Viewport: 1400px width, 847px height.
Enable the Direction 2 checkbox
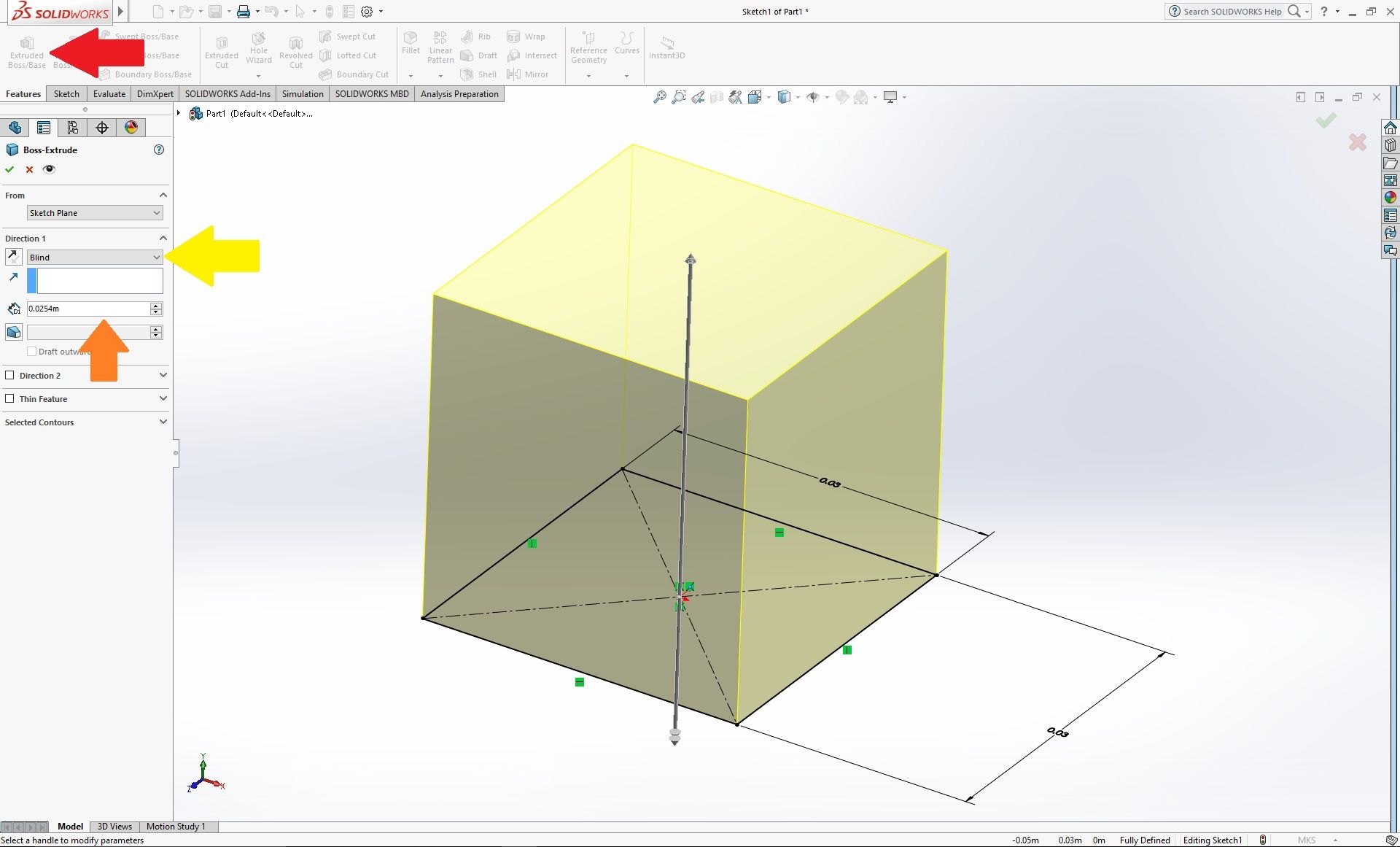click(x=9, y=375)
